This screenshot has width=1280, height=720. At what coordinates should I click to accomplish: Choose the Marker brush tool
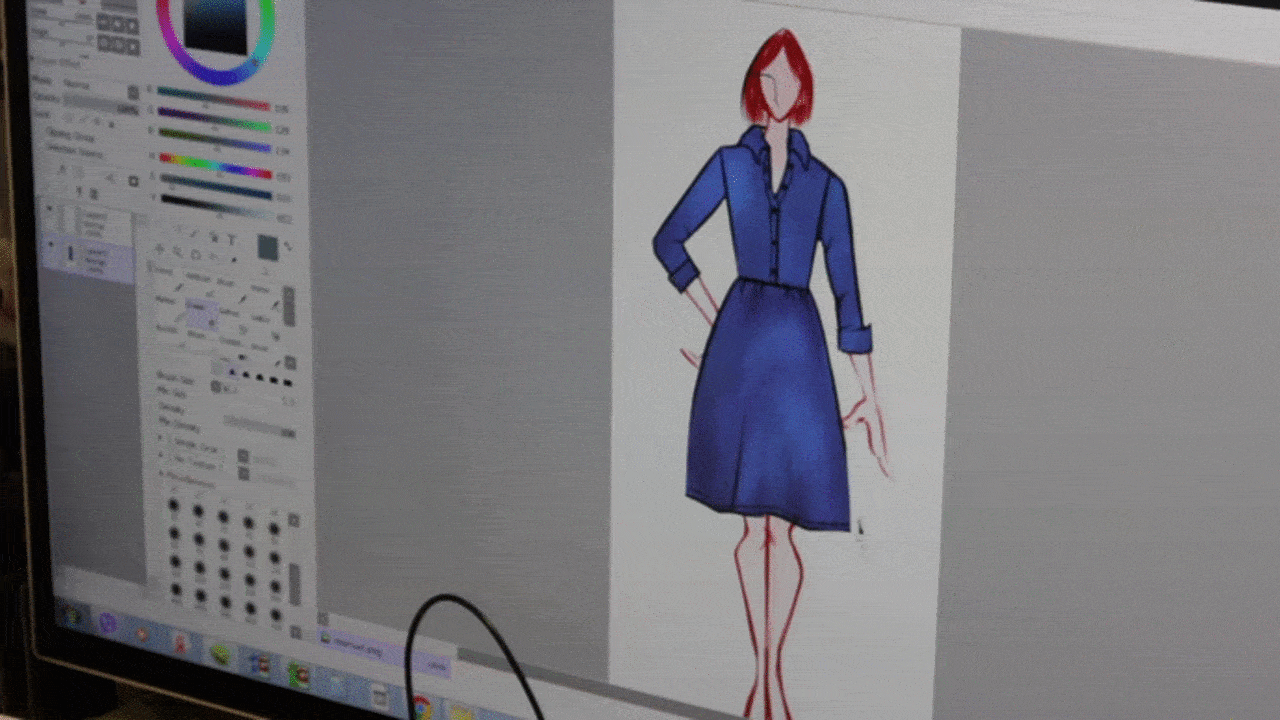coord(166,298)
